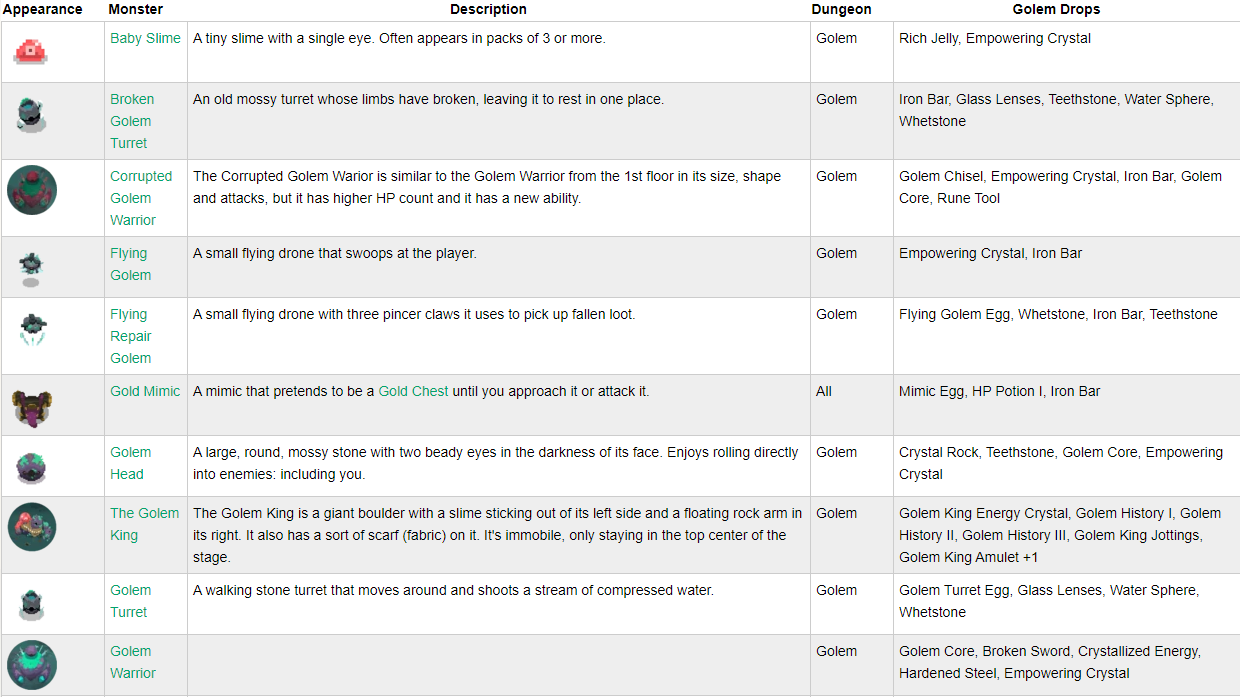Click the Golem Head sprite image
This screenshot has height=697, width=1240.
click(x=31, y=466)
